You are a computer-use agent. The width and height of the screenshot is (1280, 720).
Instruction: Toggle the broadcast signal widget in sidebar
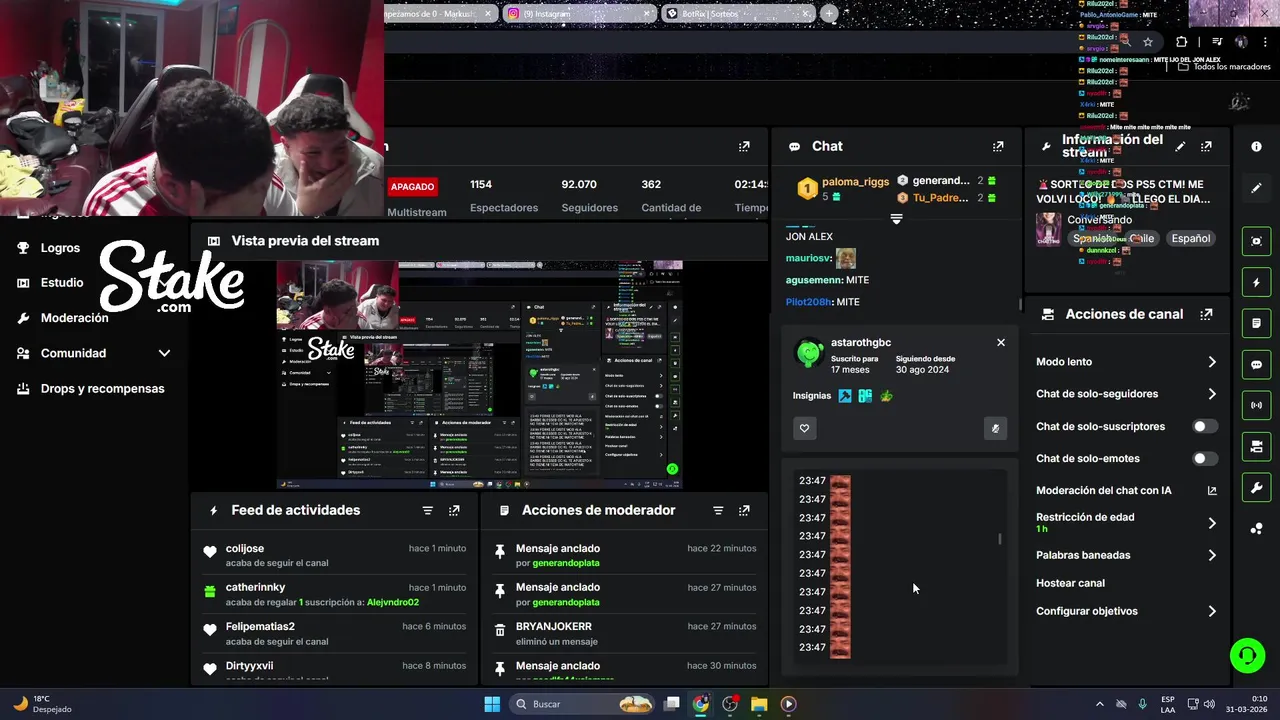click(x=1257, y=405)
